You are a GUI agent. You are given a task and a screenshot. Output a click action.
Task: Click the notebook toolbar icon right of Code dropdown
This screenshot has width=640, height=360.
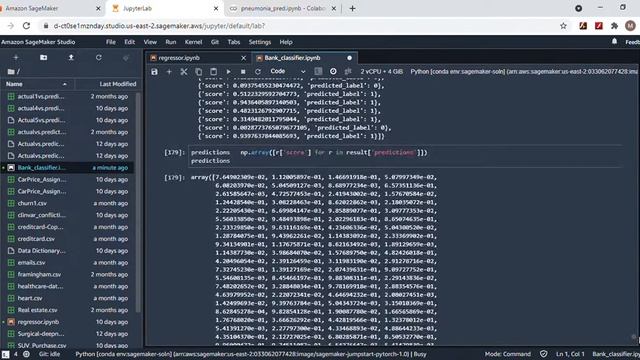pos(318,71)
